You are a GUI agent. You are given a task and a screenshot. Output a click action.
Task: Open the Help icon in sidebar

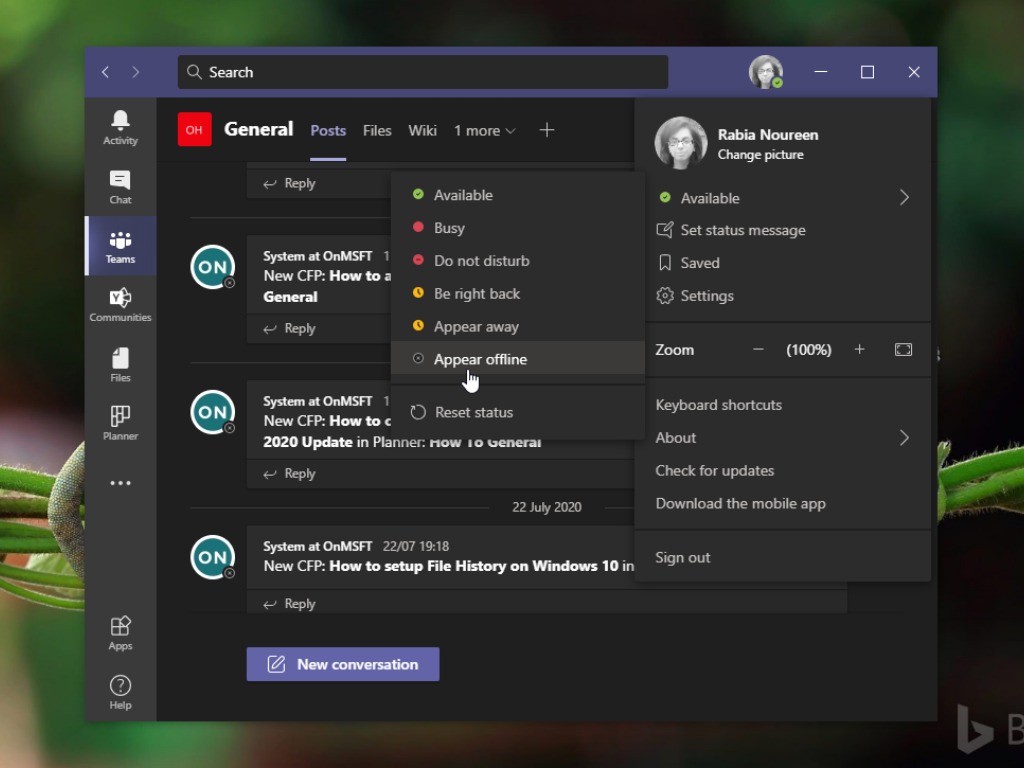120,691
